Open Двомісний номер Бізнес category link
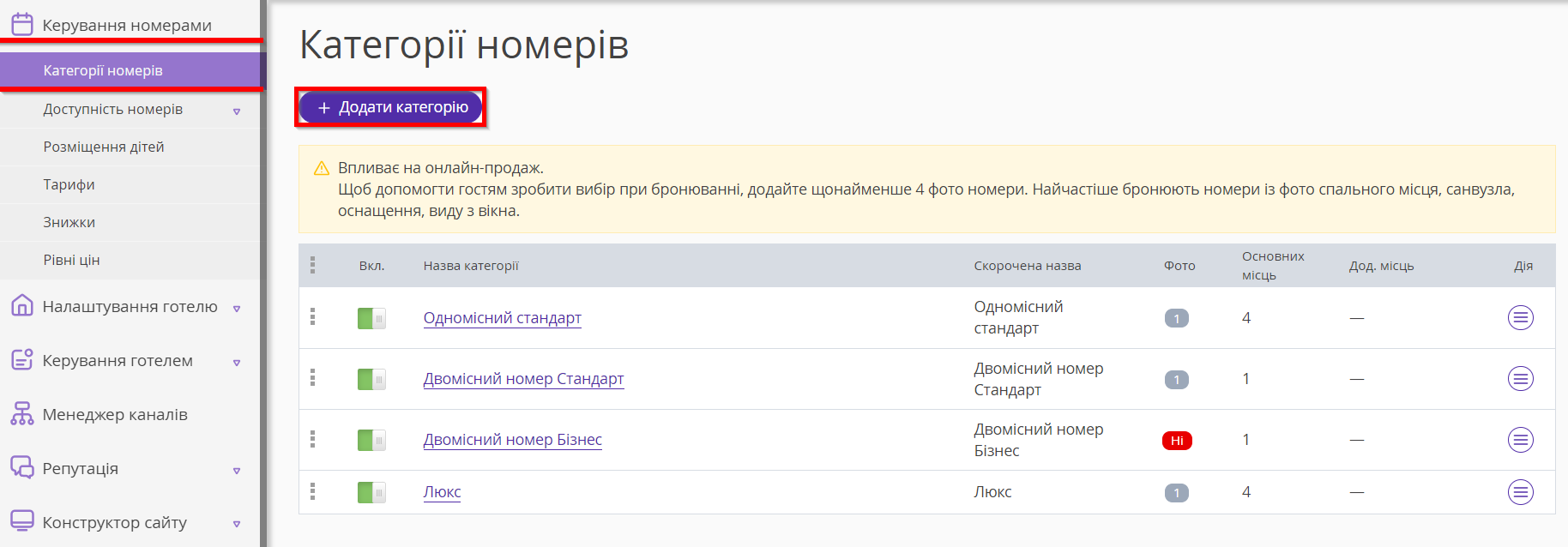 click(x=512, y=440)
